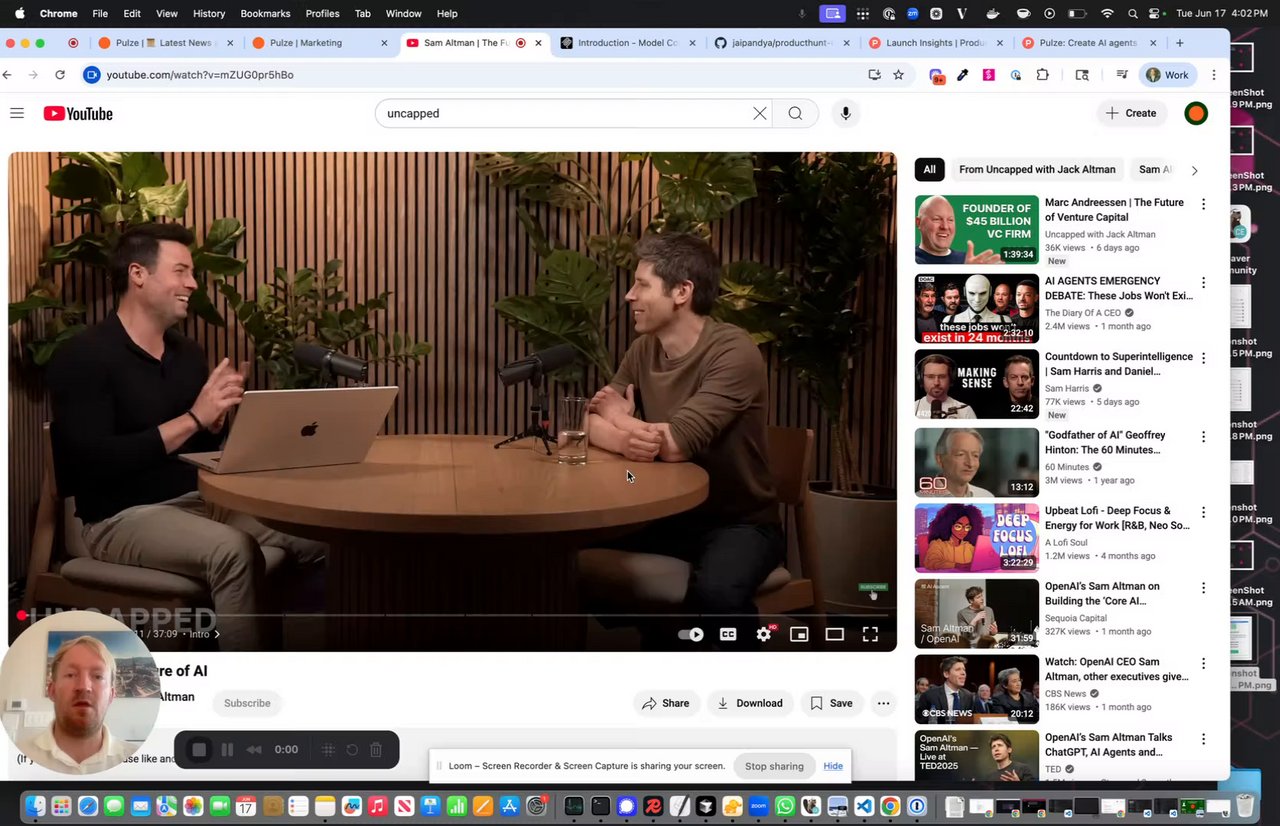1280x826 pixels.
Task: Open a new browser tab
Action: 1180,43
